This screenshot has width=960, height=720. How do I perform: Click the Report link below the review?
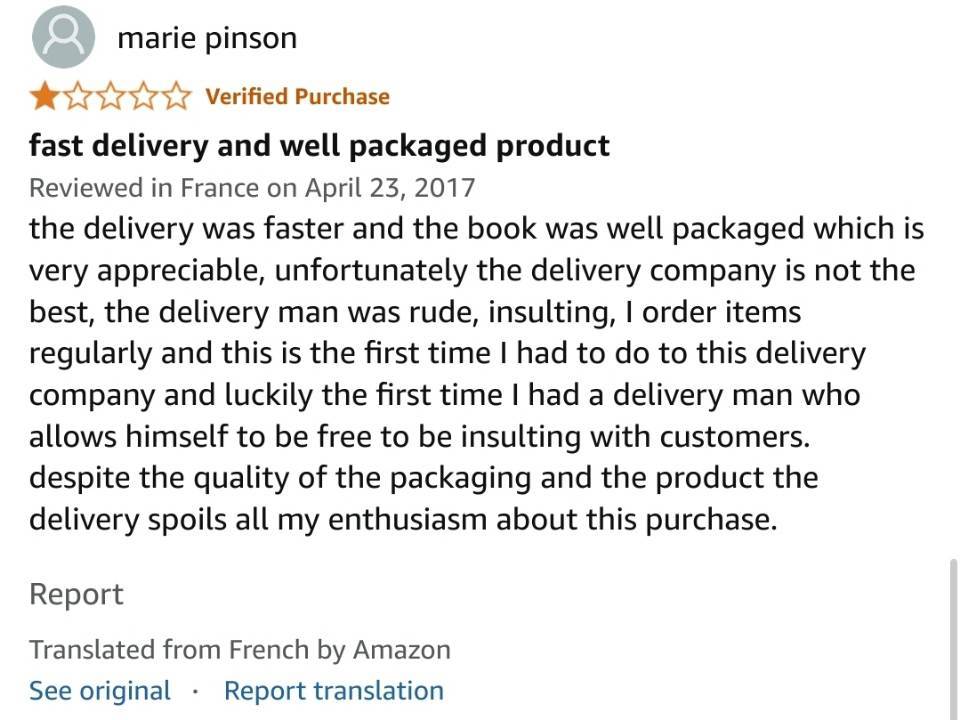[x=76, y=594]
